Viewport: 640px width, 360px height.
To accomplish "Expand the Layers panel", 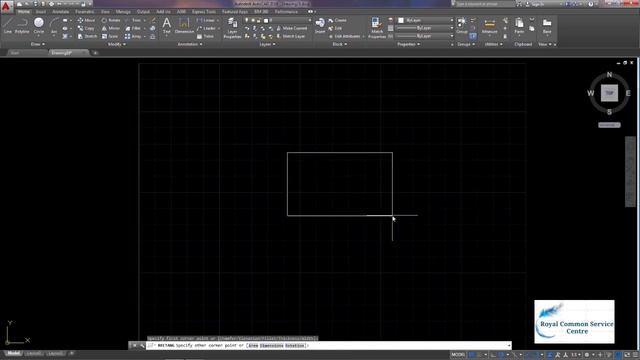I will [x=267, y=44].
